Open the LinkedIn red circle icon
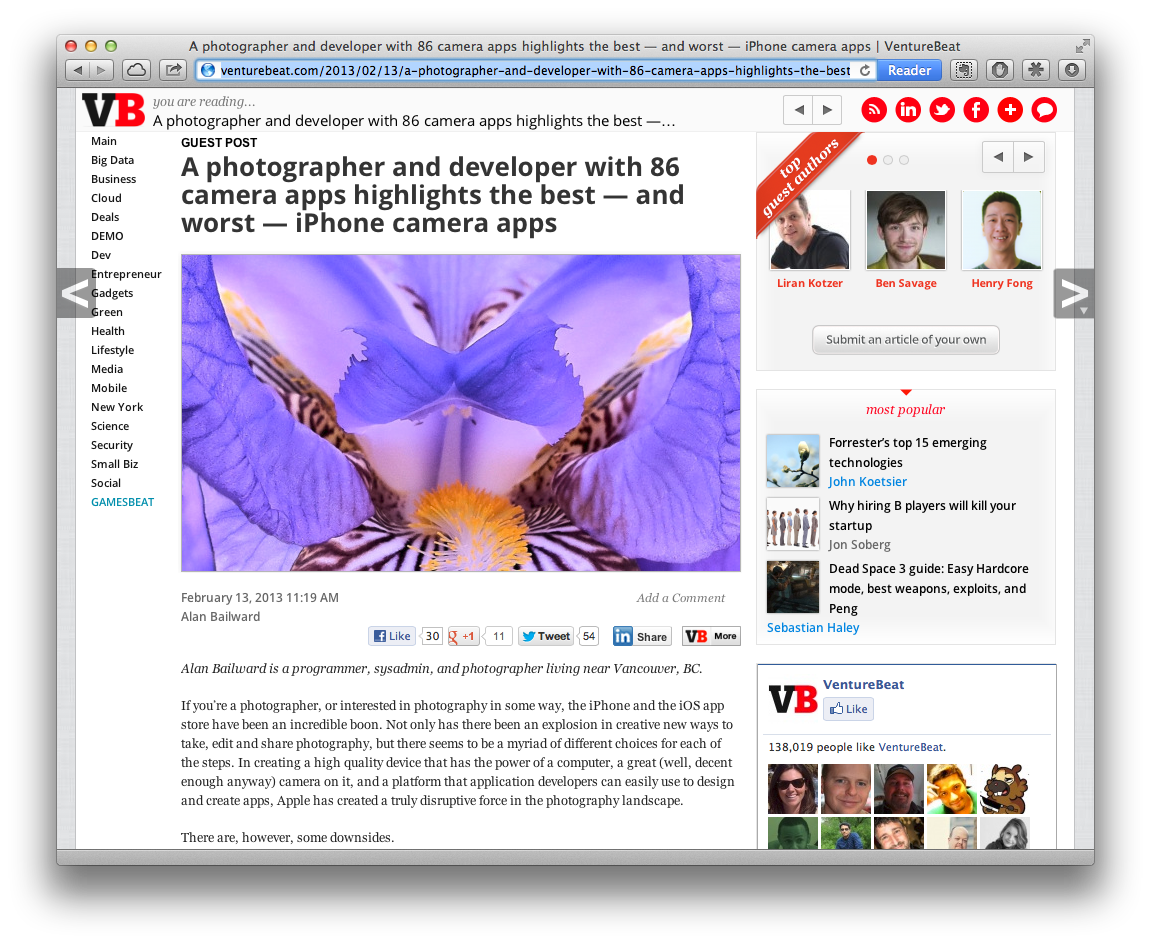The height and width of the screenshot is (944, 1151). click(908, 110)
